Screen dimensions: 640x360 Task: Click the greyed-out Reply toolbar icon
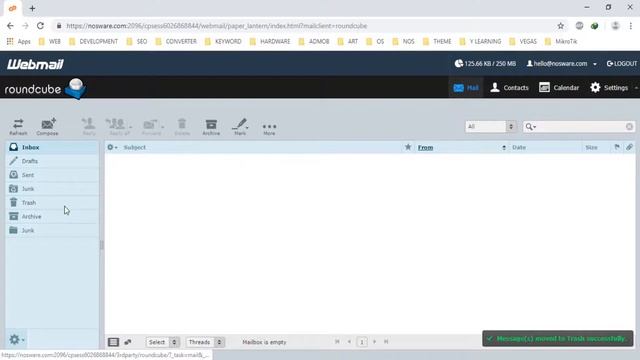[89, 127]
